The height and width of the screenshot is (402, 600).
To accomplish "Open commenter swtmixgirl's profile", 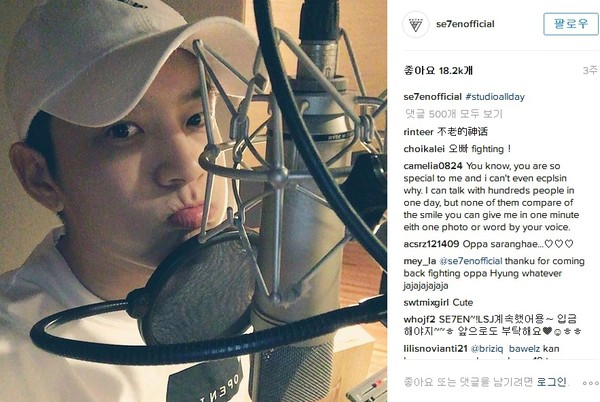I will tap(426, 303).
